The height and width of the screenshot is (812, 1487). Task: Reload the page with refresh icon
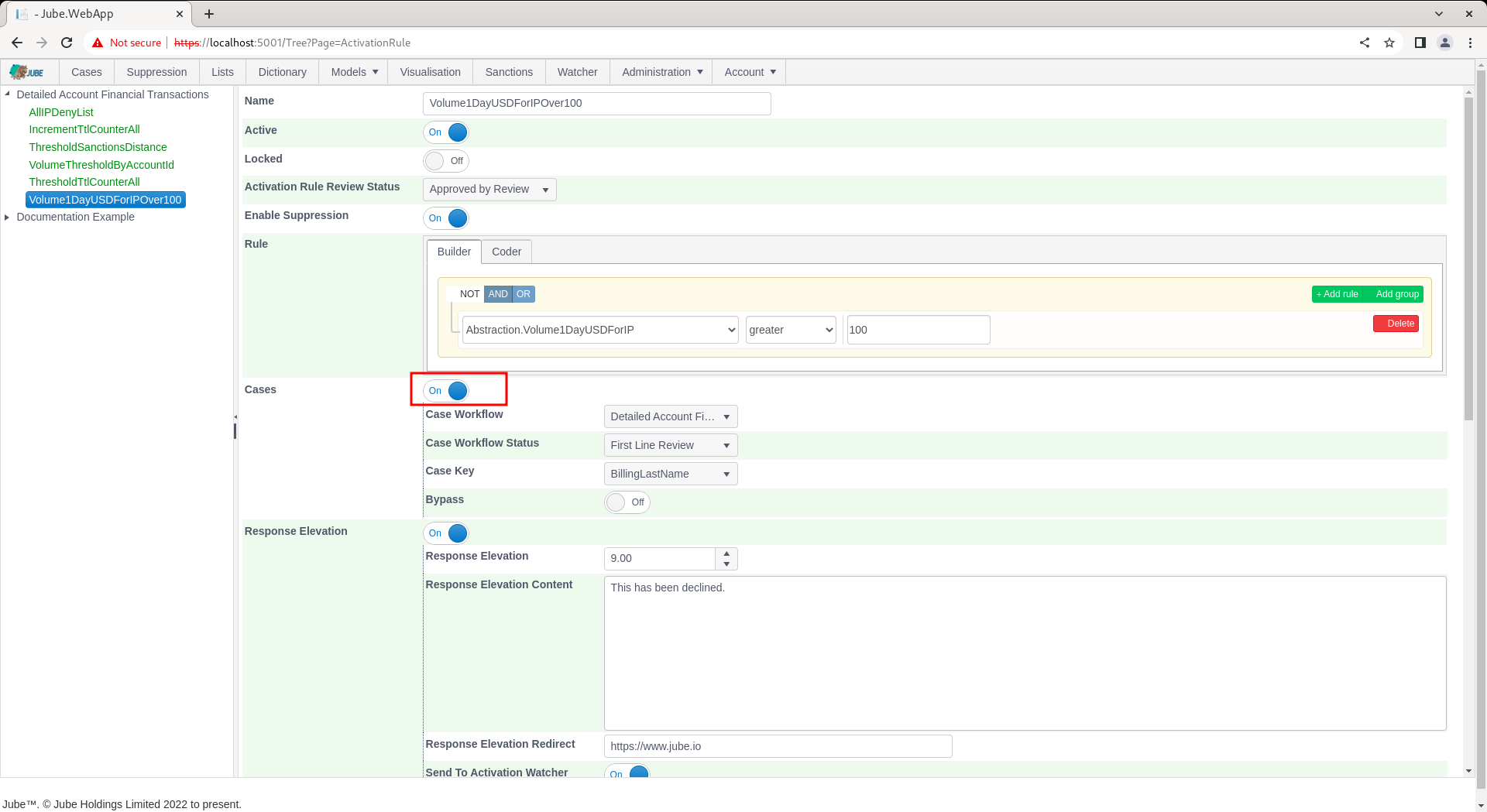[x=67, y=43]
